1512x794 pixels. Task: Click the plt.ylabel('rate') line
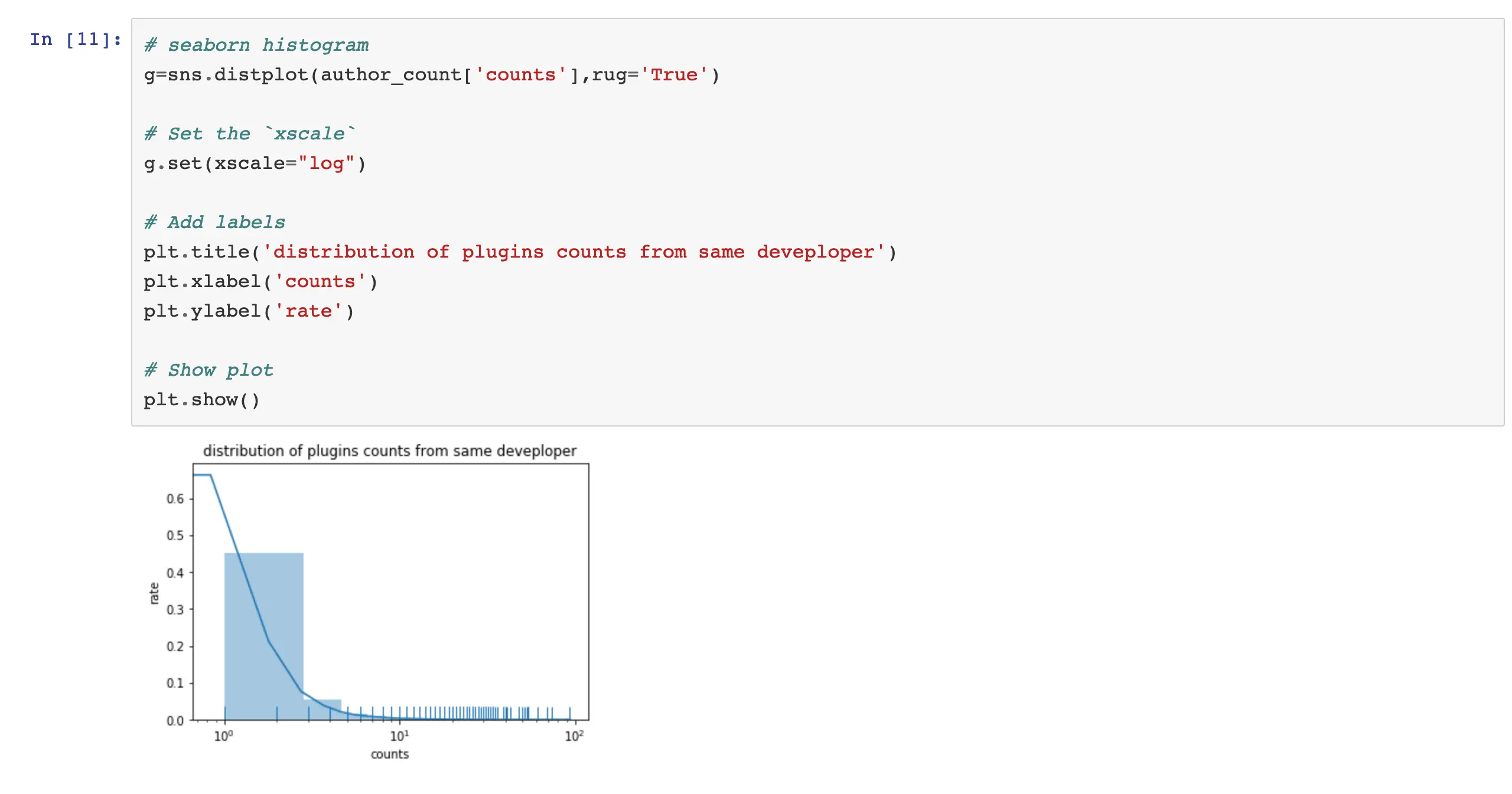(x=248, y=311)
